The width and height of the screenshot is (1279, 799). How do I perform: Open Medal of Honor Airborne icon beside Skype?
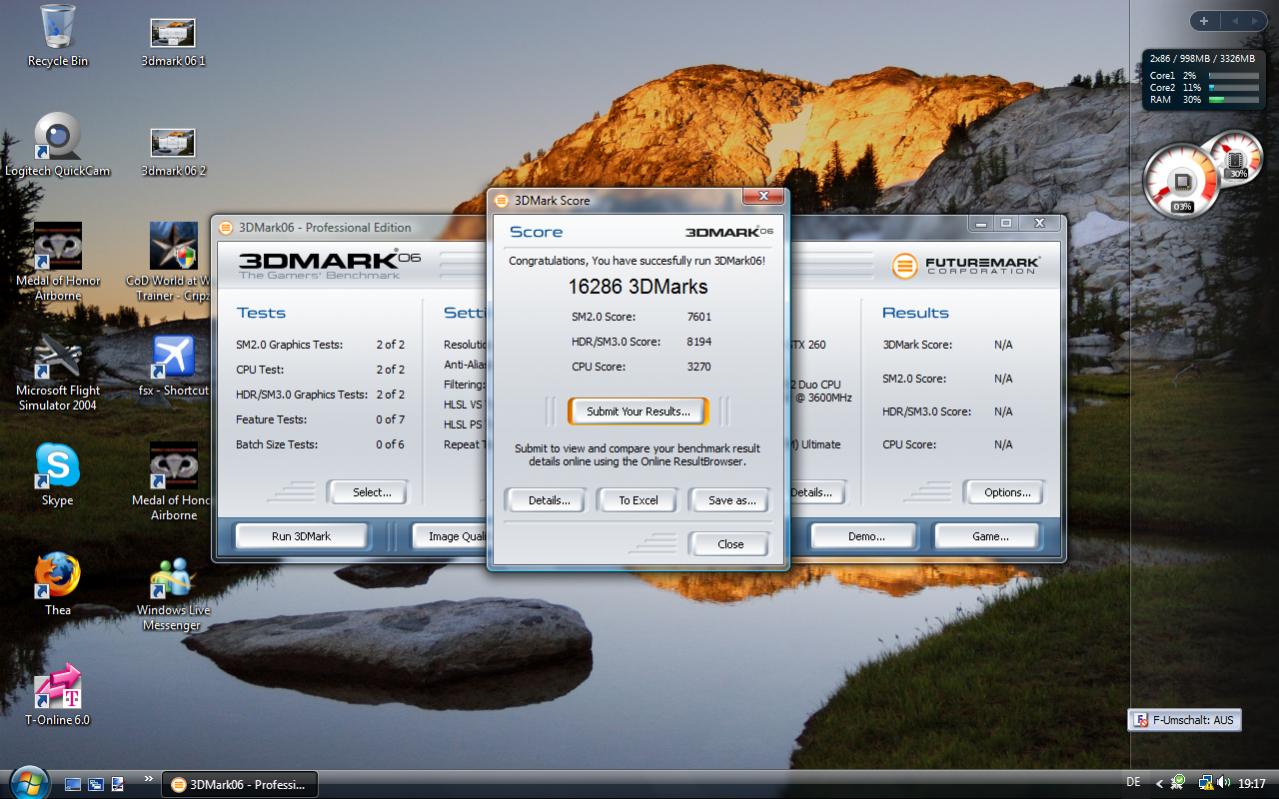coord(173,482)
